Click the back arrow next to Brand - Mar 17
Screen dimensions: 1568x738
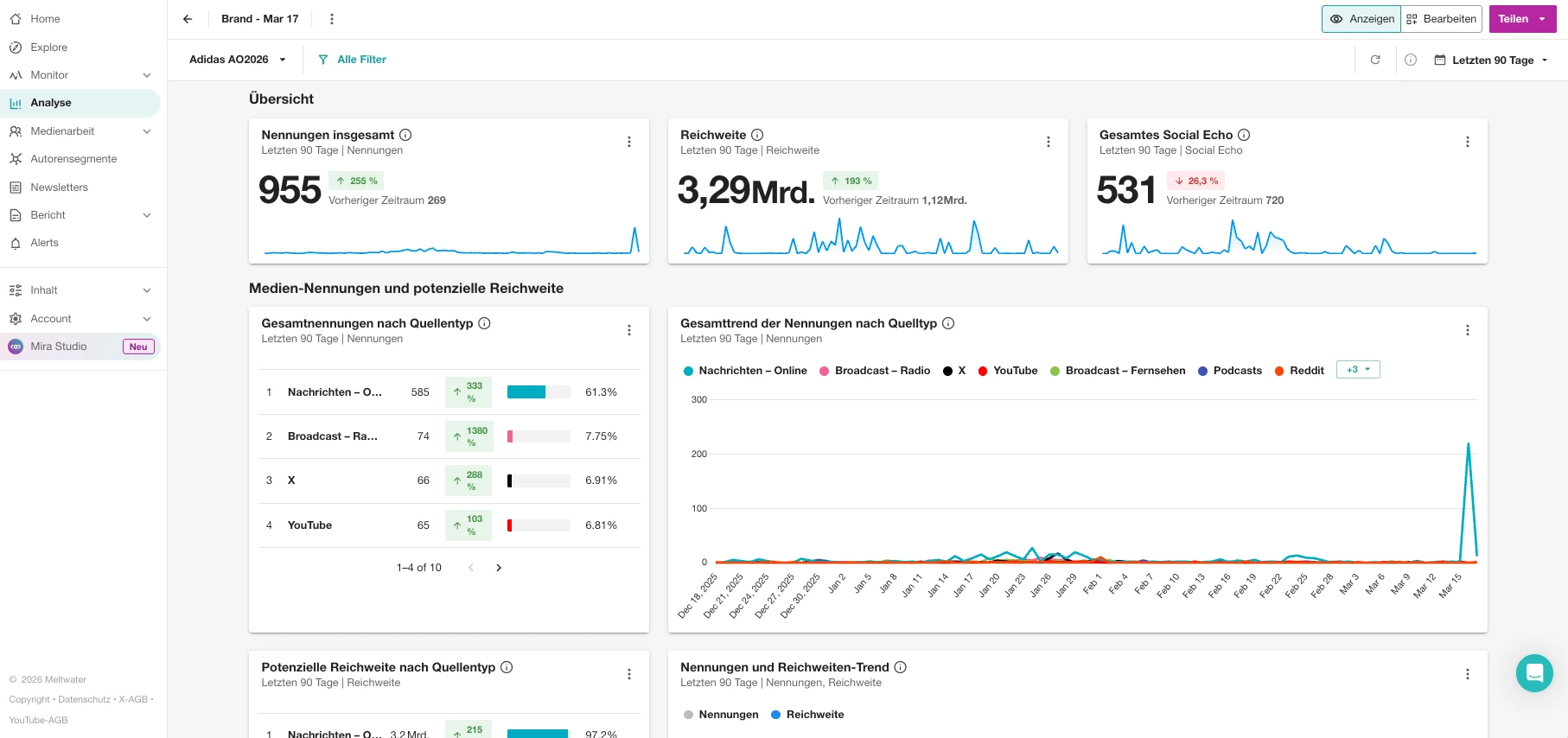tap(188, 19)
